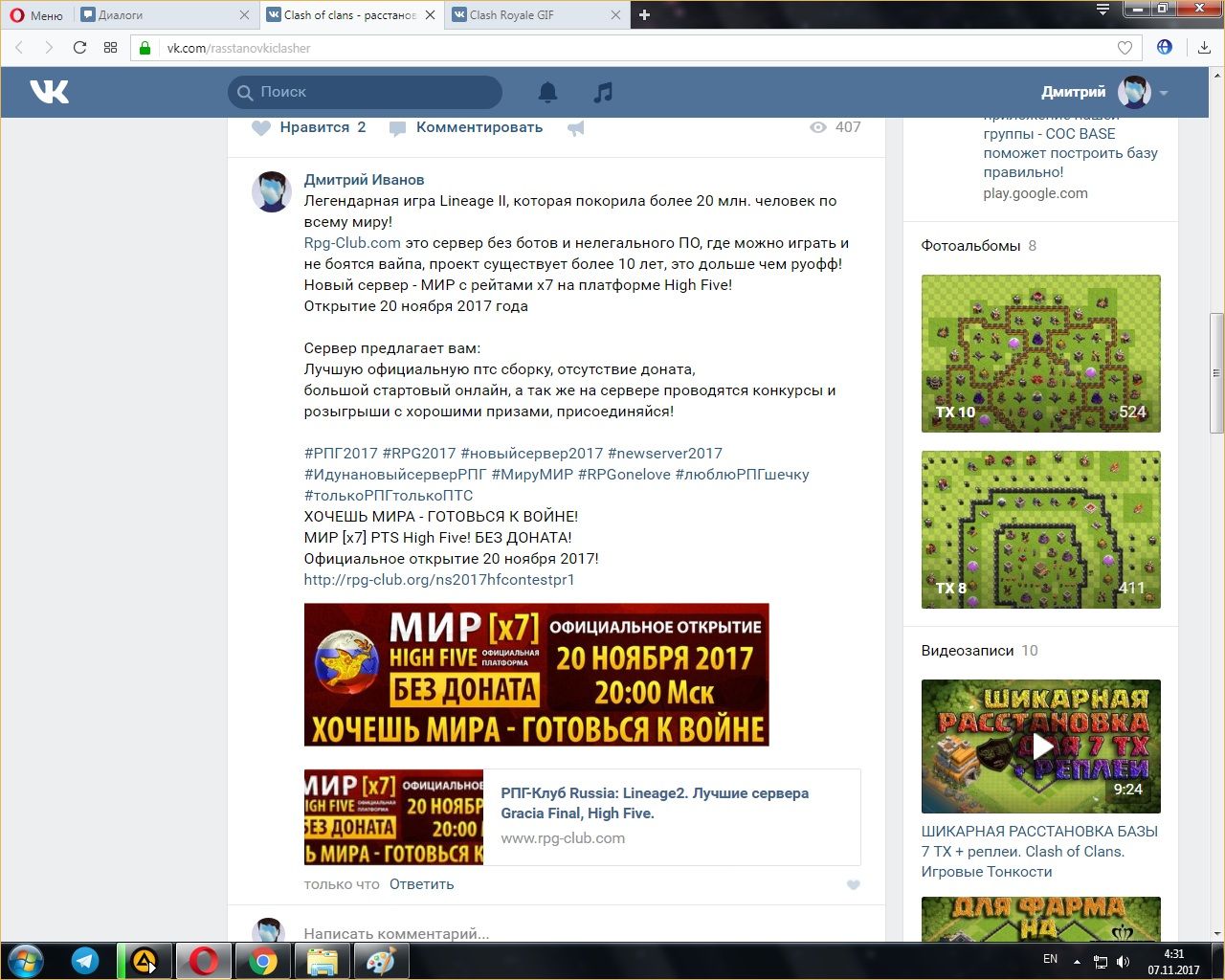Add page to bookmarks heart icon

pyautogui.click(x=1125, y=48)
